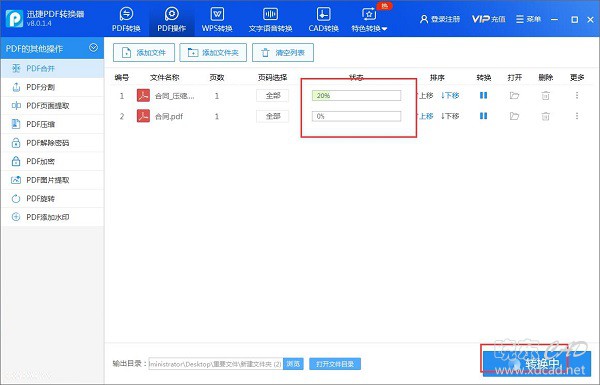Click the 文件名称 column header
This screenshot has width=600, height=385.
click(x=164, y=78)
